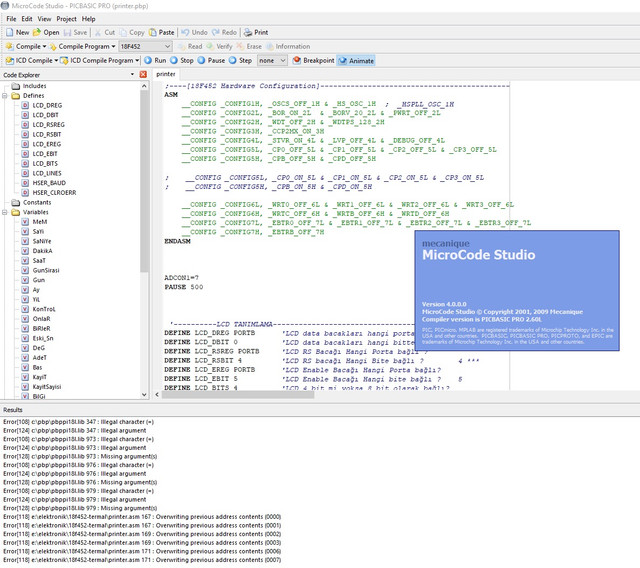Click the Redo toolbar icon

pos(216,32)
